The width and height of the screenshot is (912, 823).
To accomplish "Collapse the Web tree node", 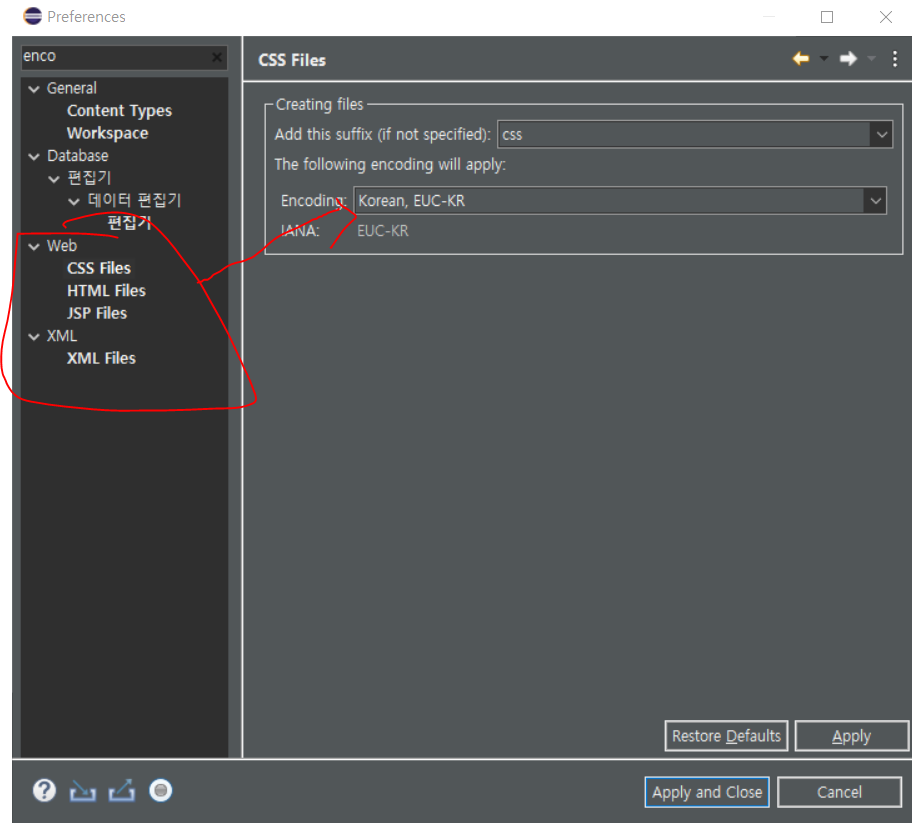I will tap(34, 247).
